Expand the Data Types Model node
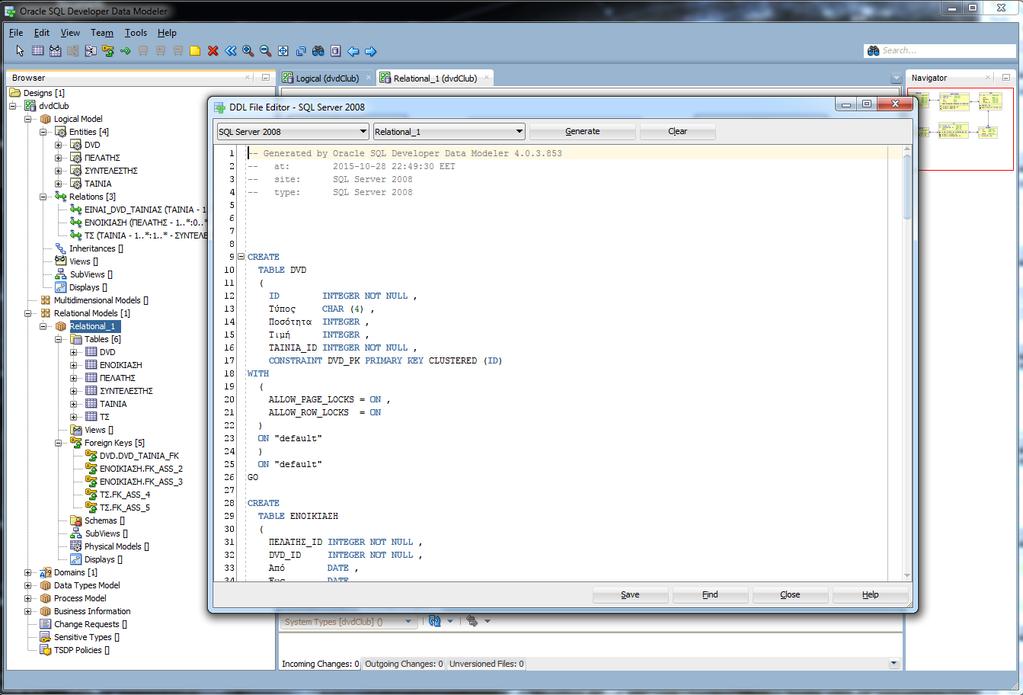 28,585
